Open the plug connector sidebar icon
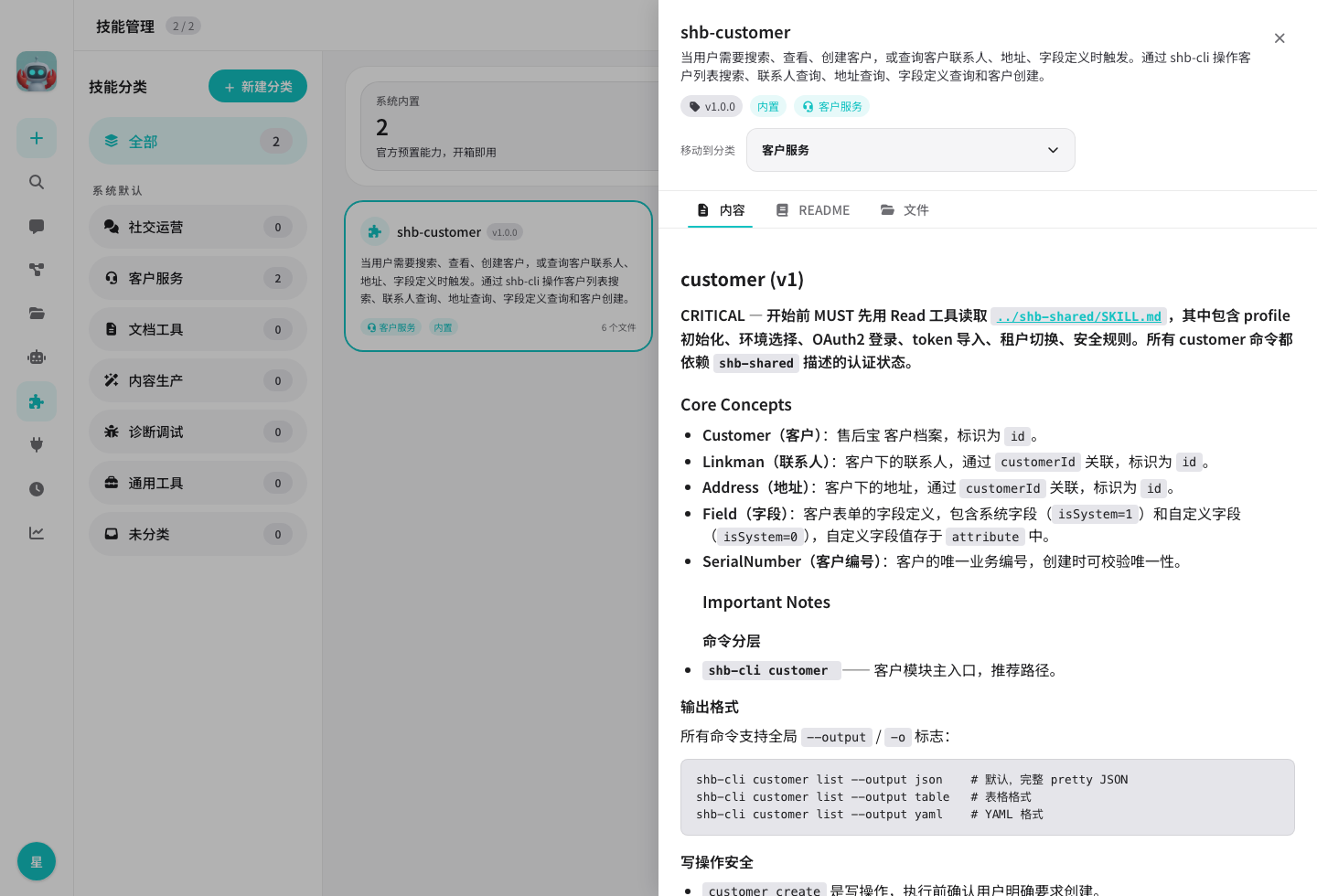This screenshot has width=1317, height=896. tap(37, 445)
